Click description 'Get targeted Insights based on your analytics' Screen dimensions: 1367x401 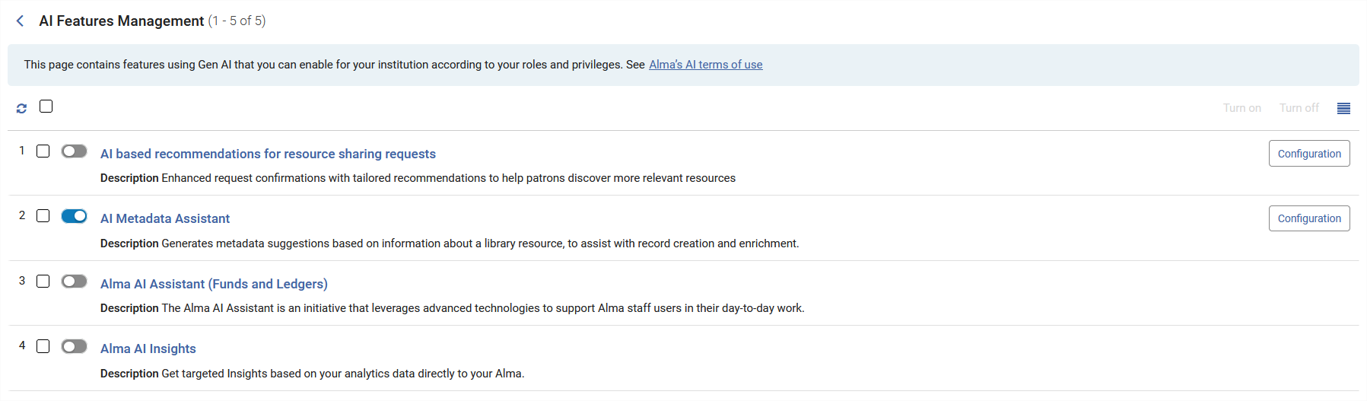pyautogui.click(x=343, y=374)
